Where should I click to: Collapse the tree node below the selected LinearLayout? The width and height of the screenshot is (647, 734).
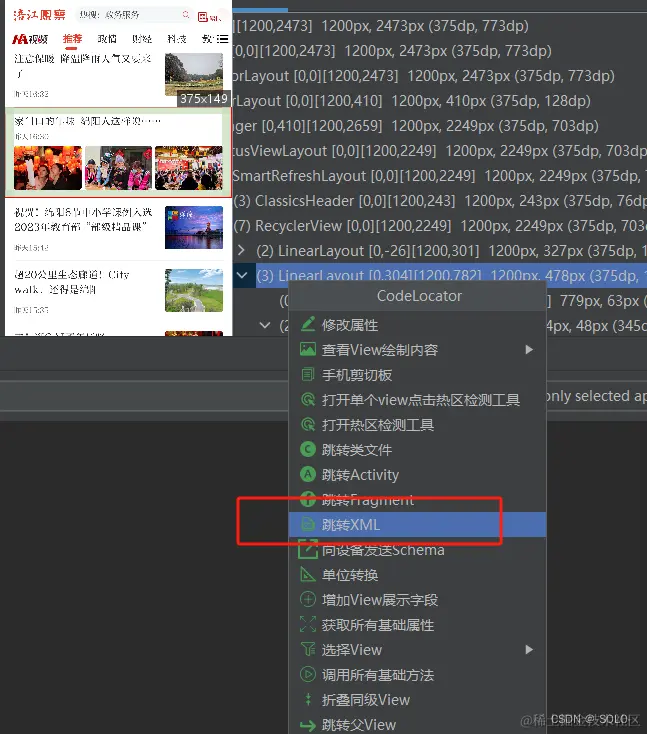click(265, 325)
